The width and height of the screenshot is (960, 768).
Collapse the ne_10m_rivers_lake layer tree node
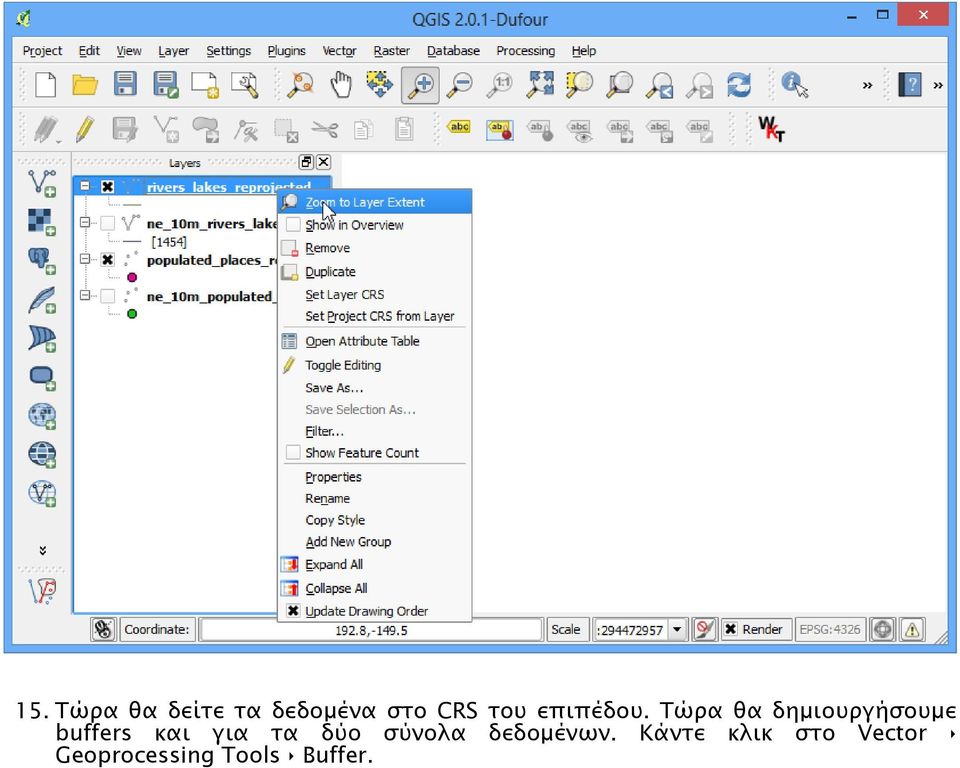pyautogui.click(x=85, y=222)
